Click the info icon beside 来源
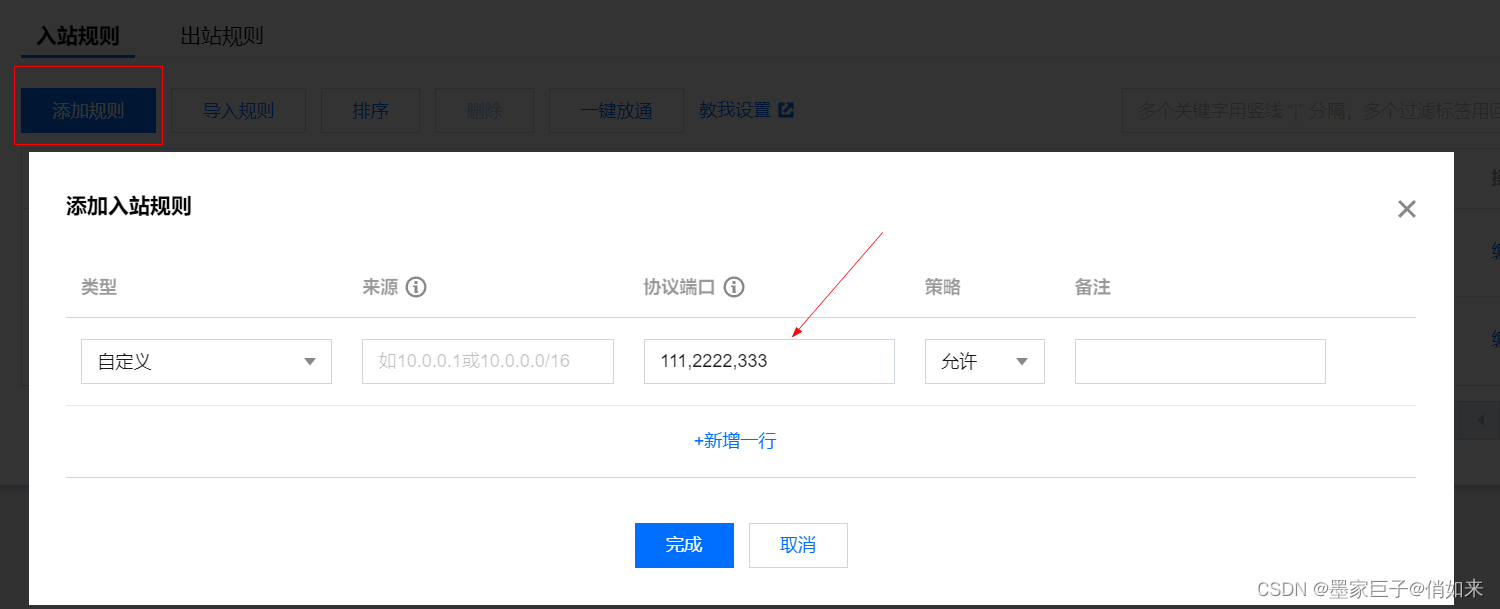Image resolution: width=1500 pixels, height=609 pixels. pos(417,287)
